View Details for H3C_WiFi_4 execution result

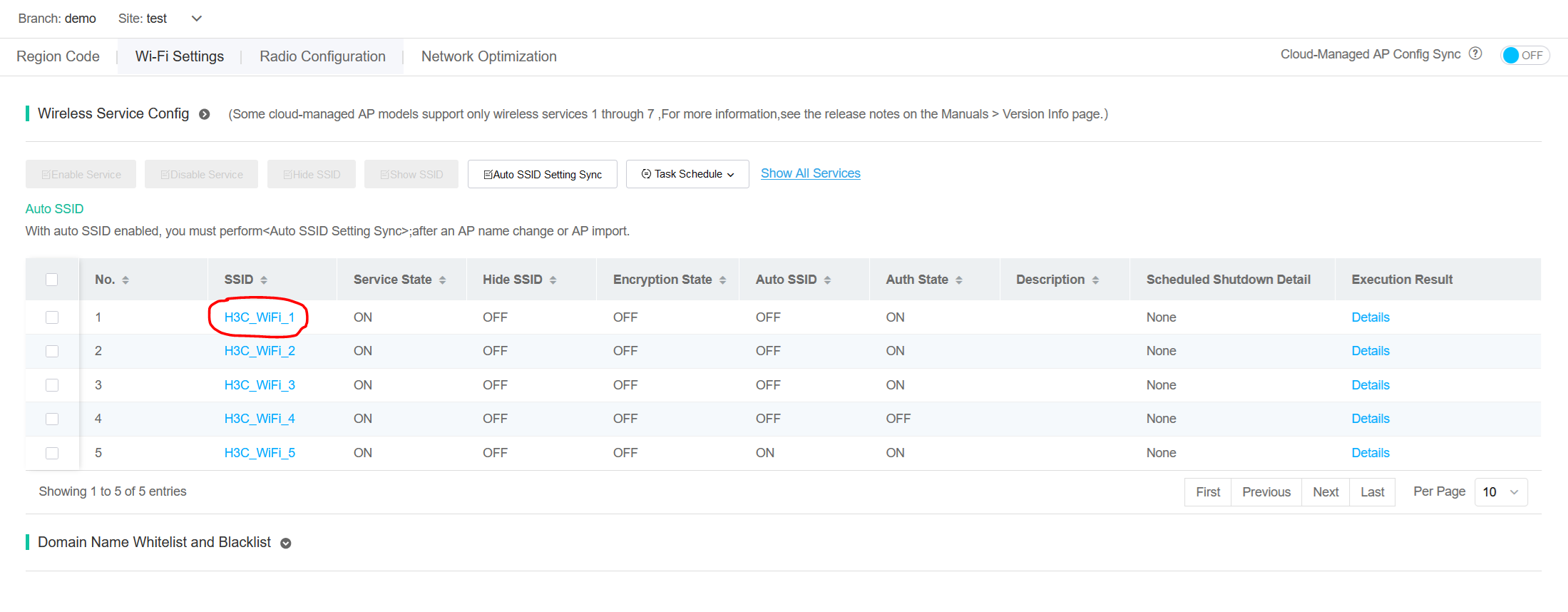pyautogui.click(x=1370, y=419)
